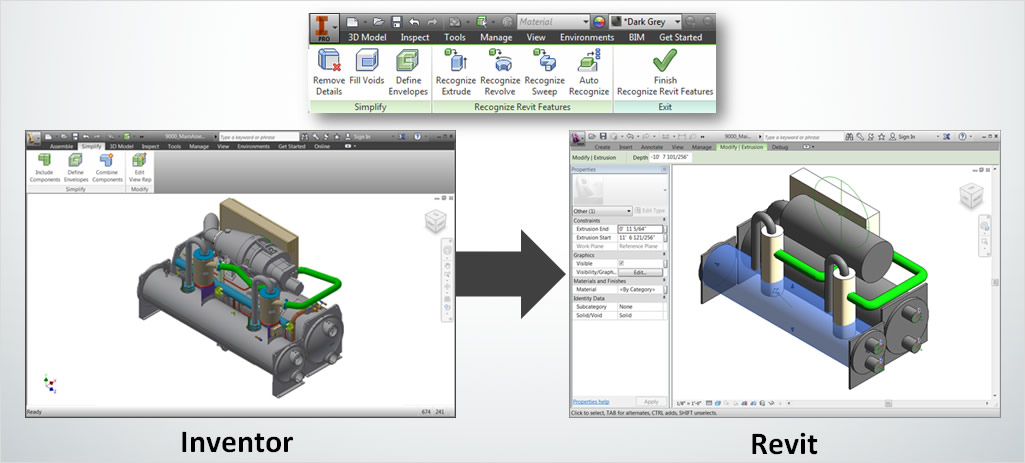Click Fill Voids in top ribbon

(x=367, y=67)
